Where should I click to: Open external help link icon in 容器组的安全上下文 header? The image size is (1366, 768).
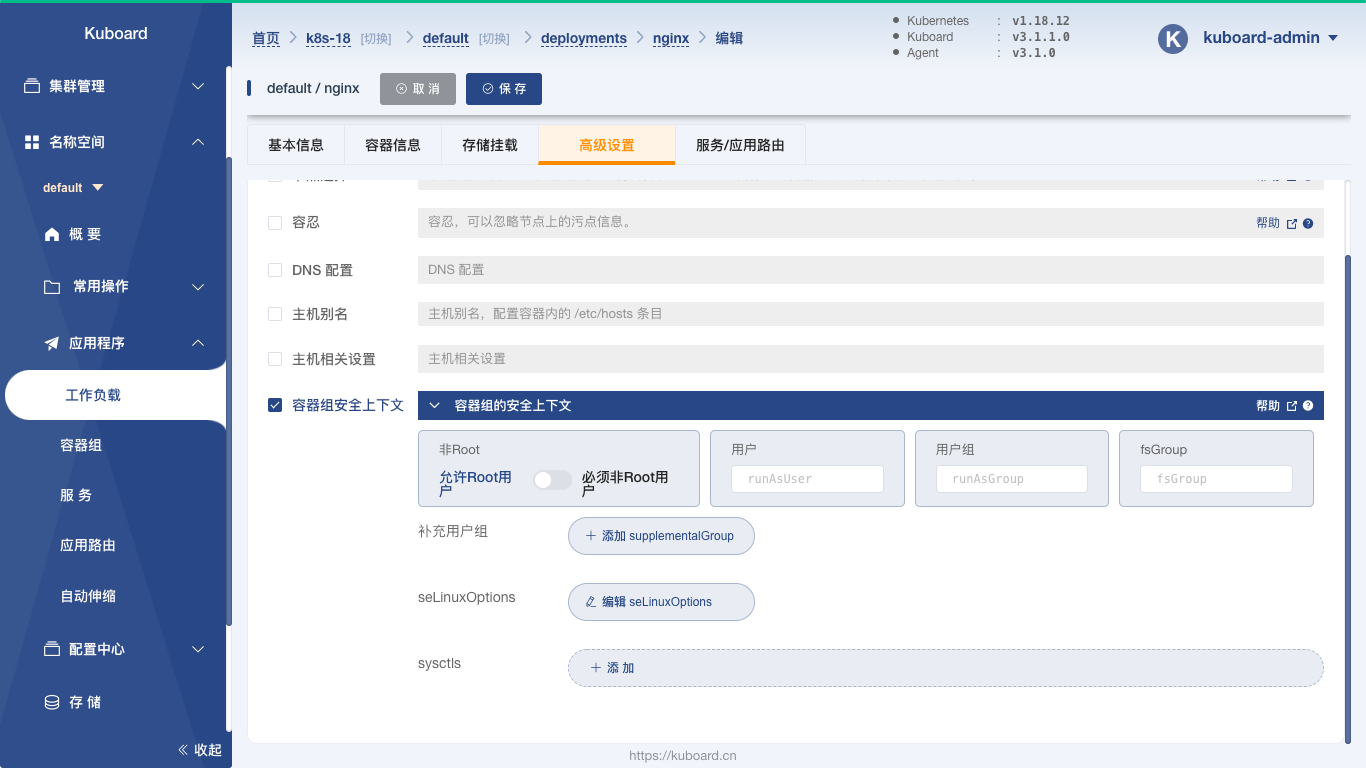pyautogui.click(x=1292, y=406)
